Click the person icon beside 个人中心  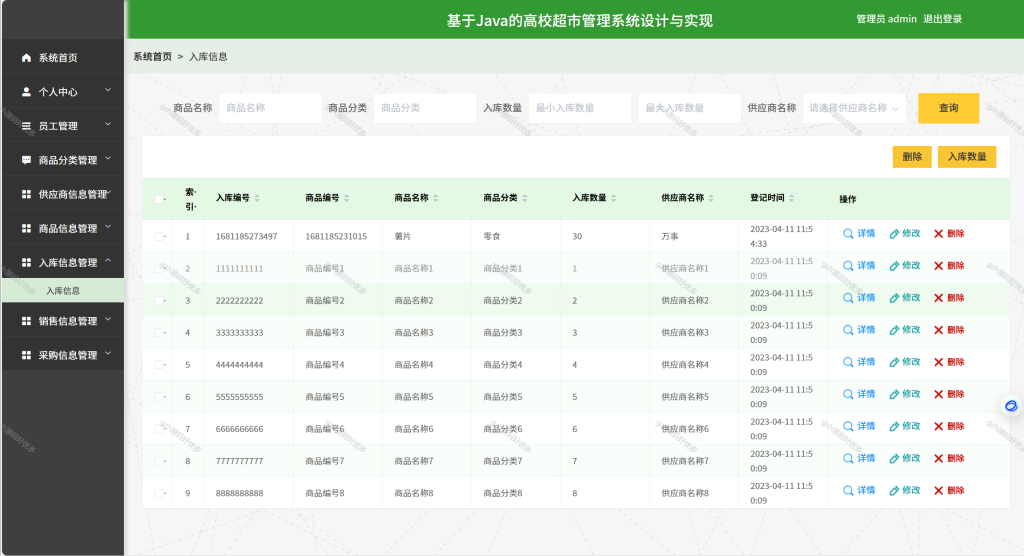pos(26,91)
